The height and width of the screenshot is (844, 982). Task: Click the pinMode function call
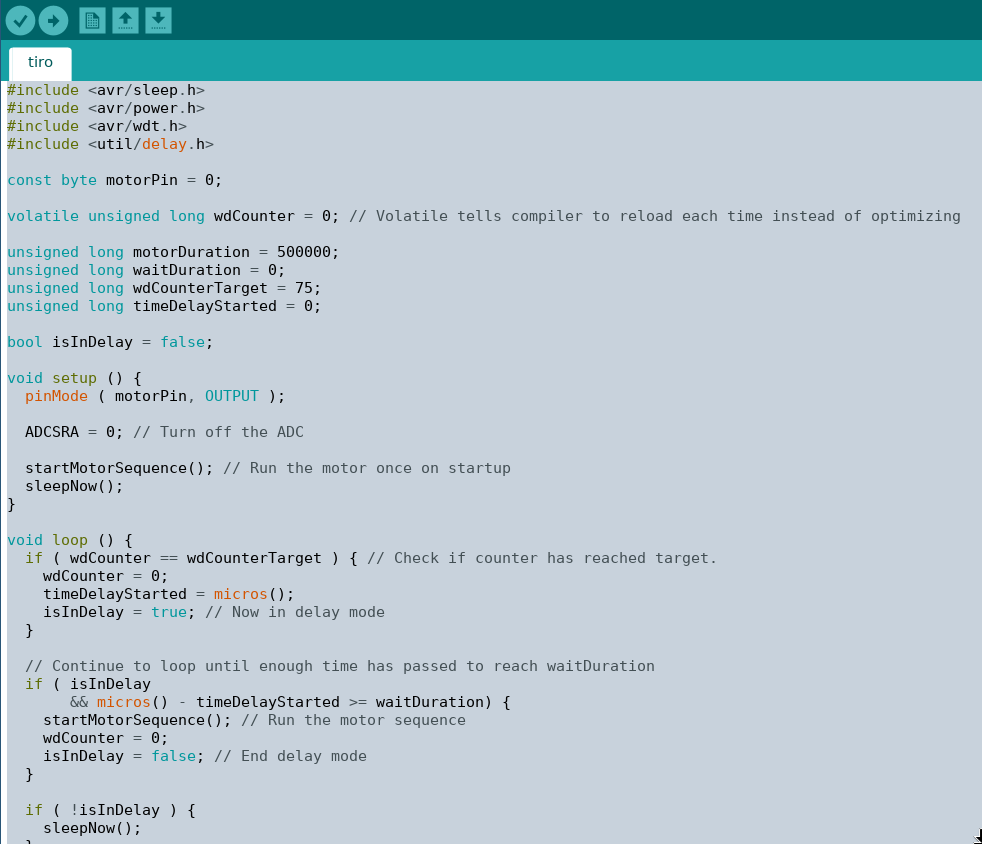pos(56,396)
